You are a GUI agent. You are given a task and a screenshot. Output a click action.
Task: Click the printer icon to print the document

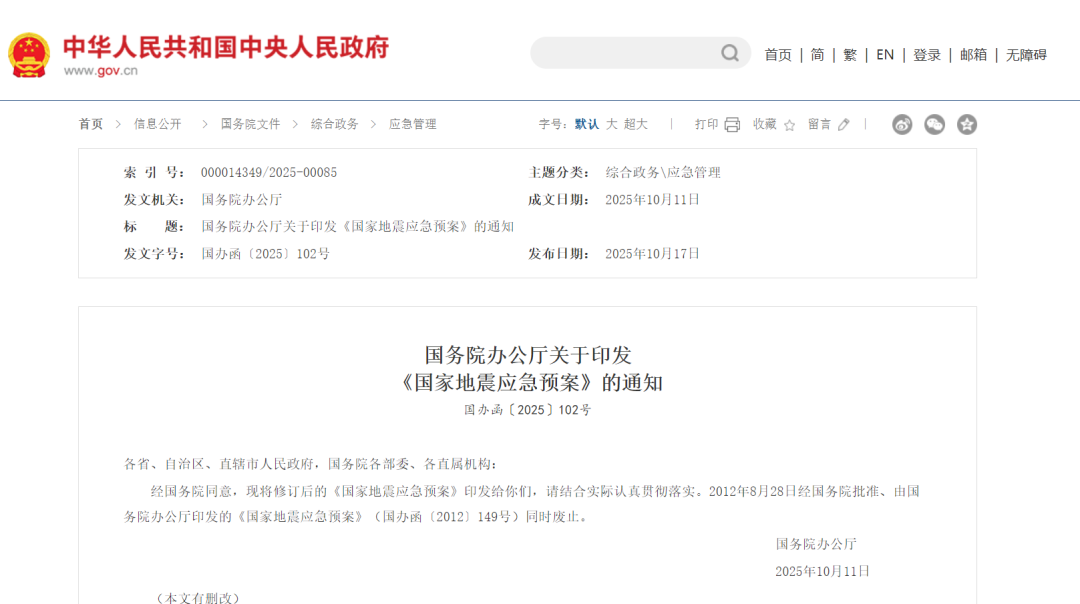coord(733,123)
